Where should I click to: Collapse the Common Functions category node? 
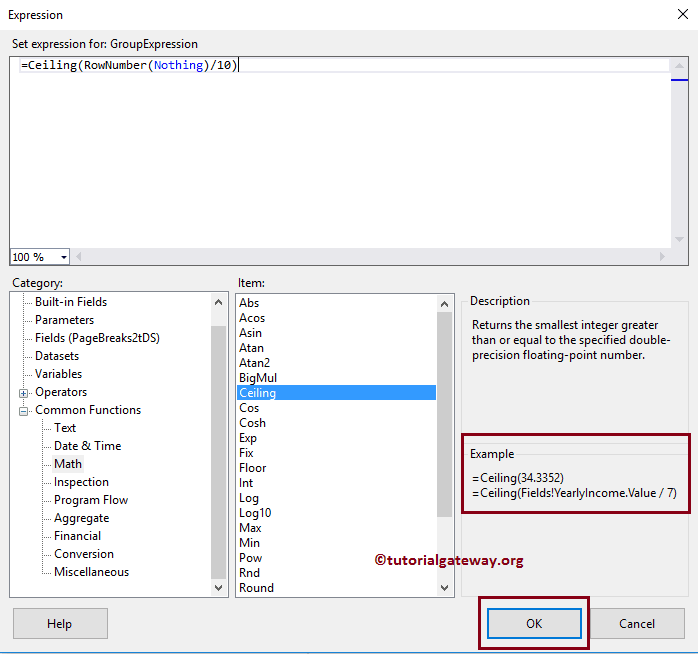pos(23,411)
